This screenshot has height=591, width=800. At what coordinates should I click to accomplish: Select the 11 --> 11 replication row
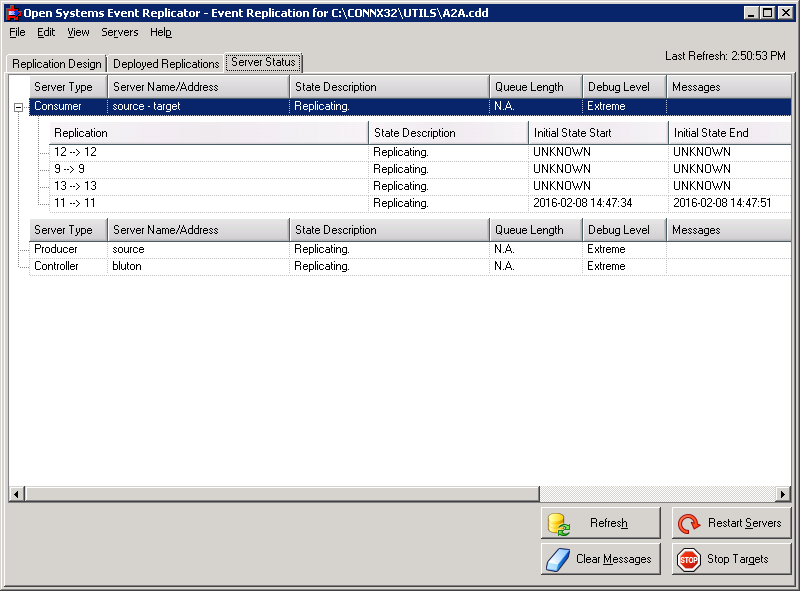coord(200,202)
